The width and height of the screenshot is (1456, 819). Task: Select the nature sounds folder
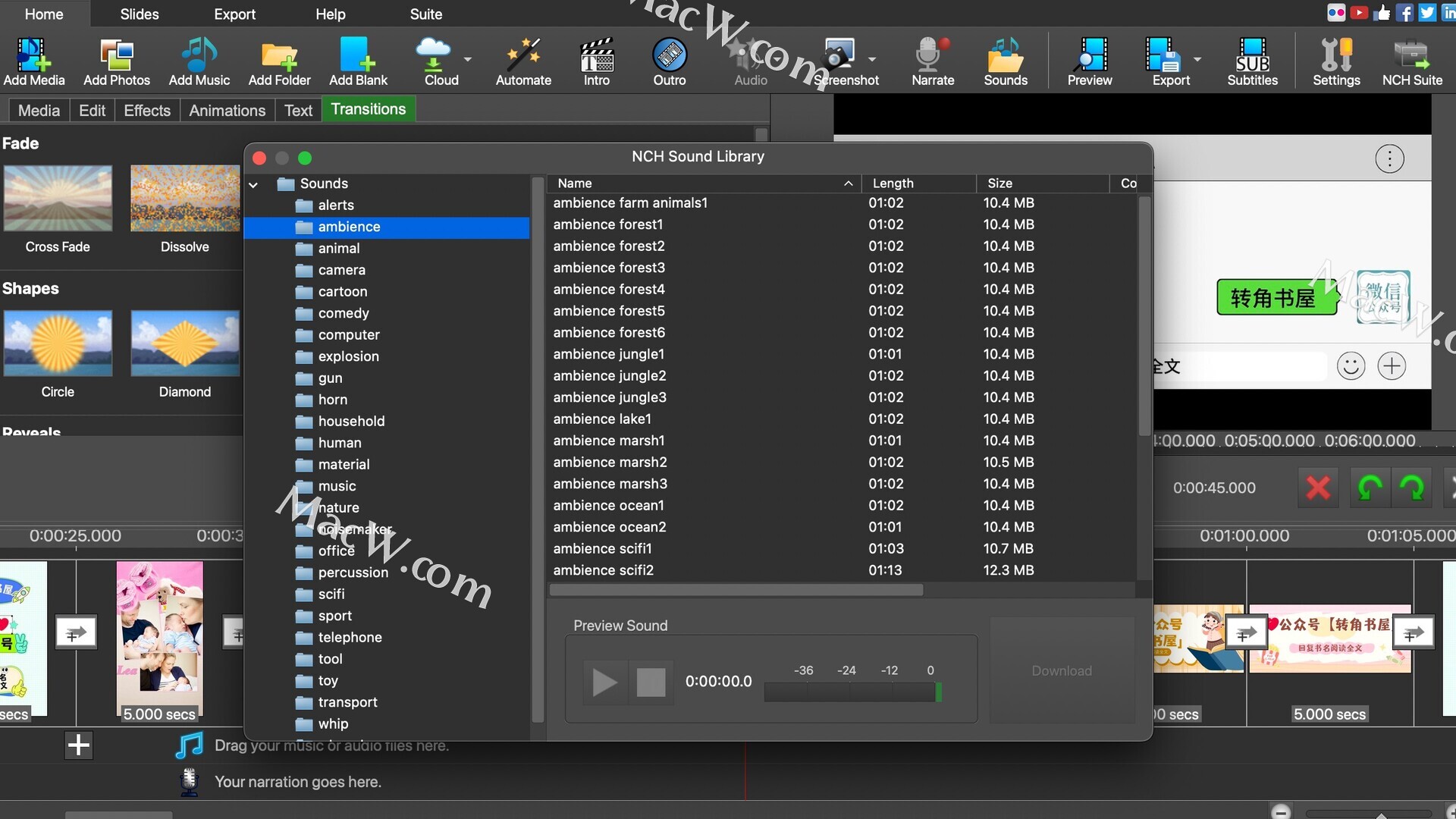point(338,507)
